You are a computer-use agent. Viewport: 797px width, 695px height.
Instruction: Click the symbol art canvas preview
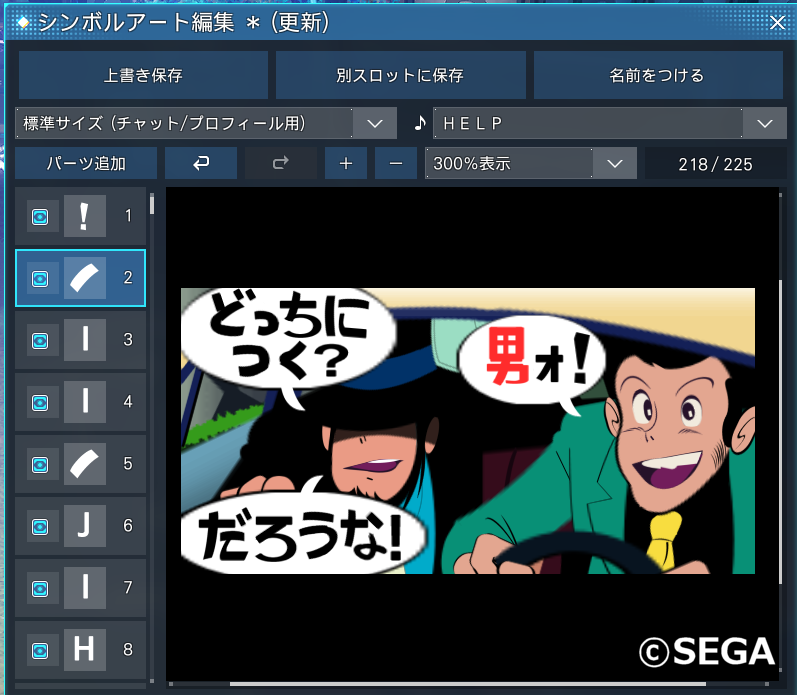click(472, 434)
